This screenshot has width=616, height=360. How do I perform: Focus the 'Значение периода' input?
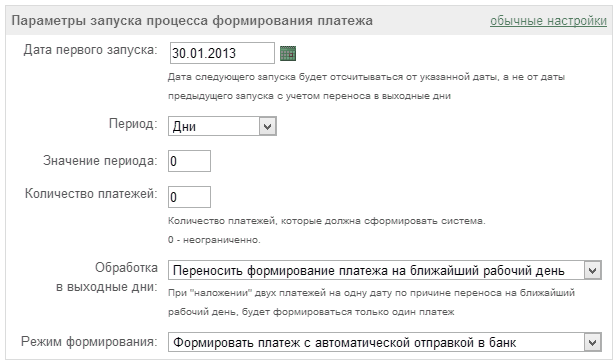click(x=189, y=161)
